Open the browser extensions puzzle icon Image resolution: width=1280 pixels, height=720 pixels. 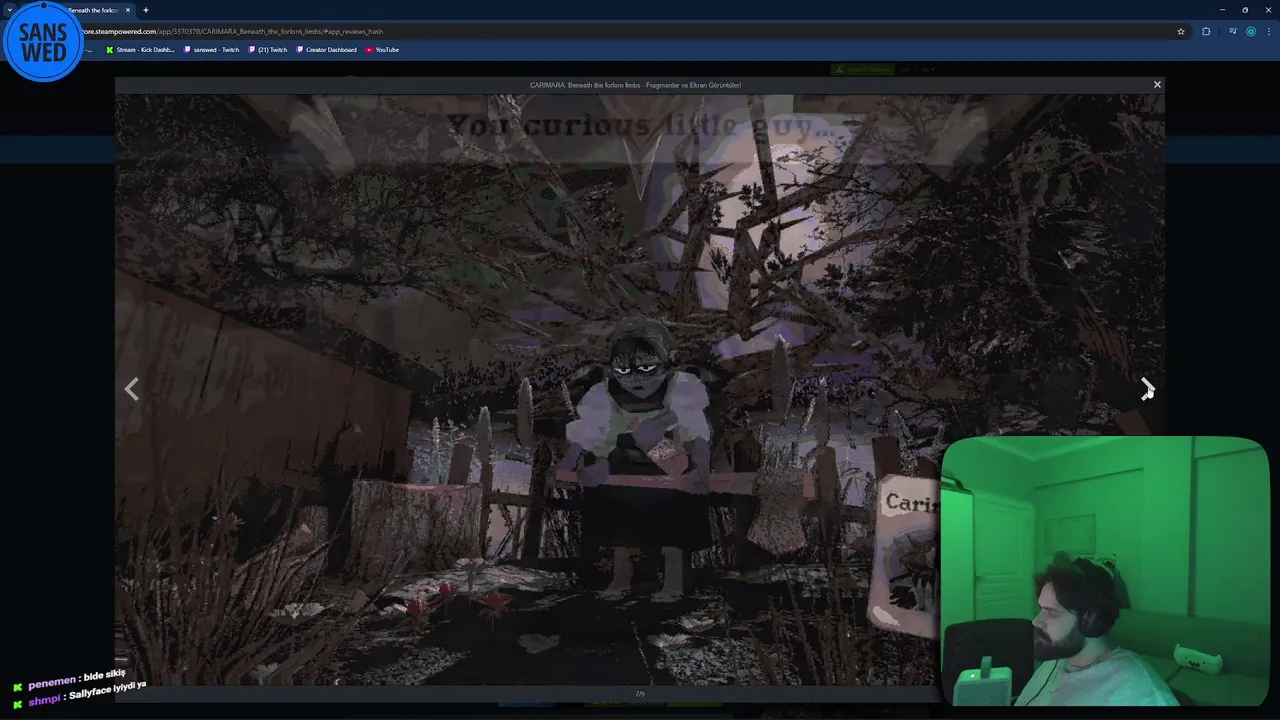click(1206, 31)
